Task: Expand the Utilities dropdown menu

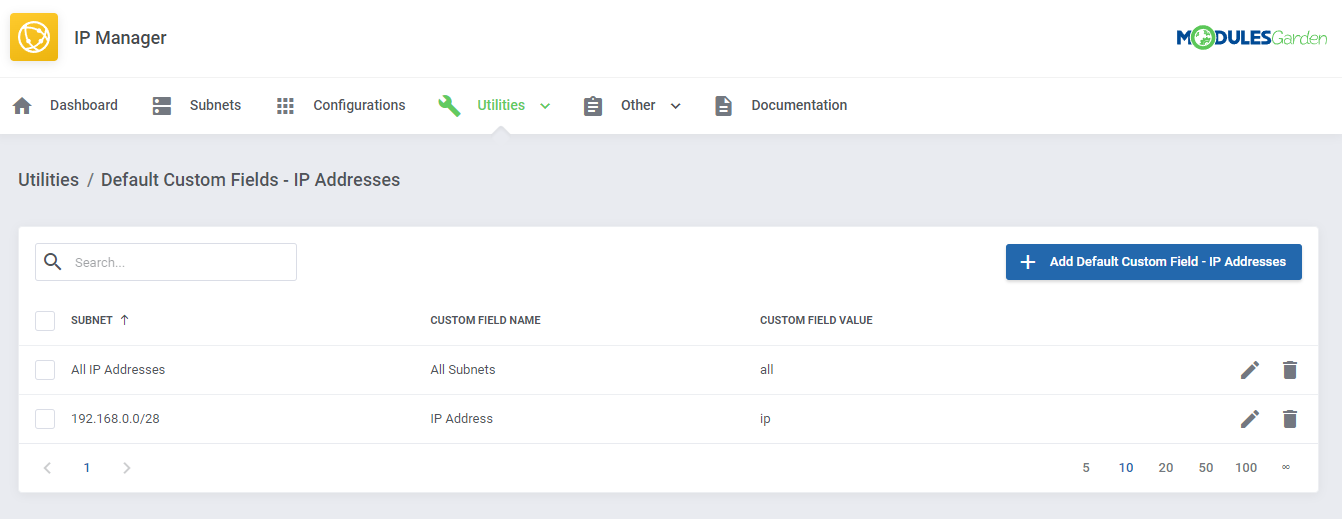Action: [545, 106]
